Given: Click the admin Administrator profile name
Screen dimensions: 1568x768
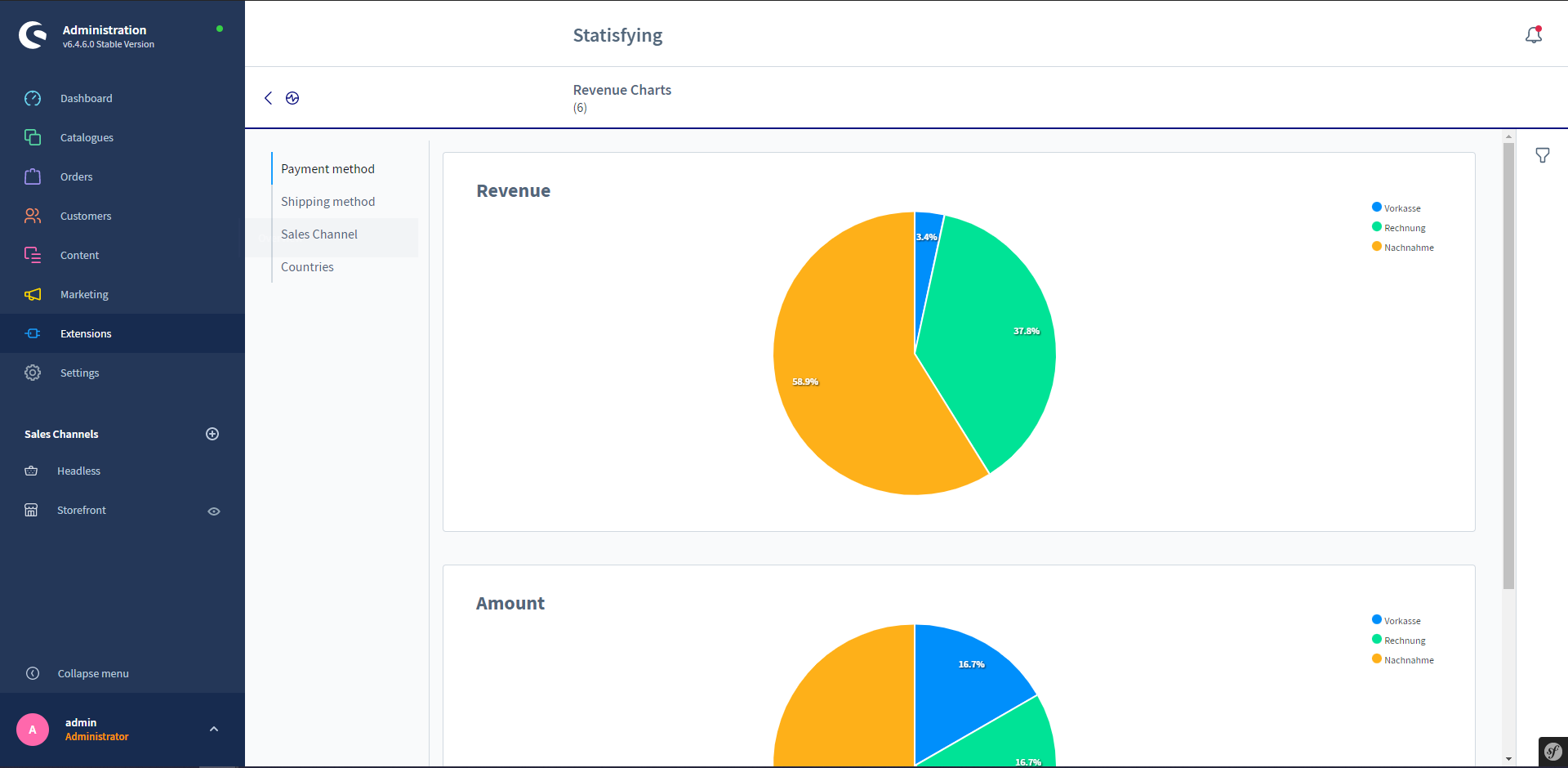Looking at the screenshot, I should pyautogui.click(x=96, y=730).
